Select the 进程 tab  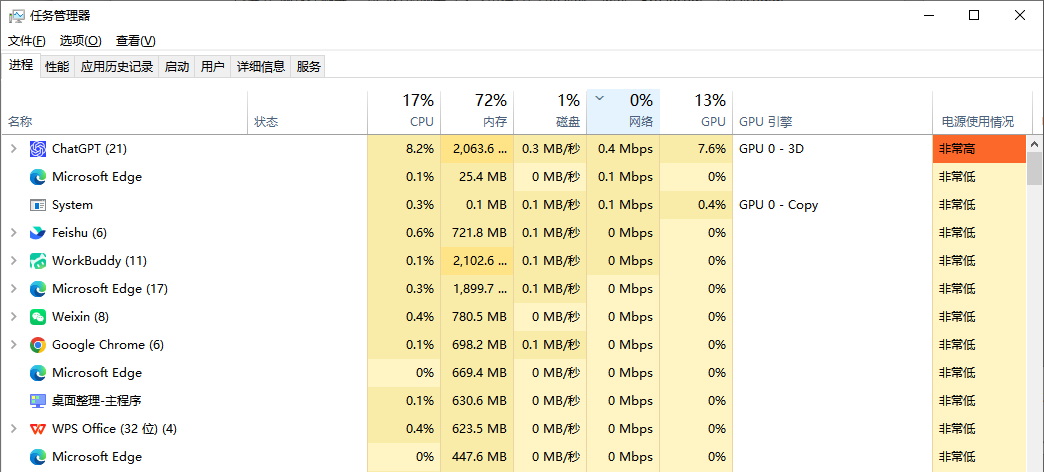[x=21, y=65]
